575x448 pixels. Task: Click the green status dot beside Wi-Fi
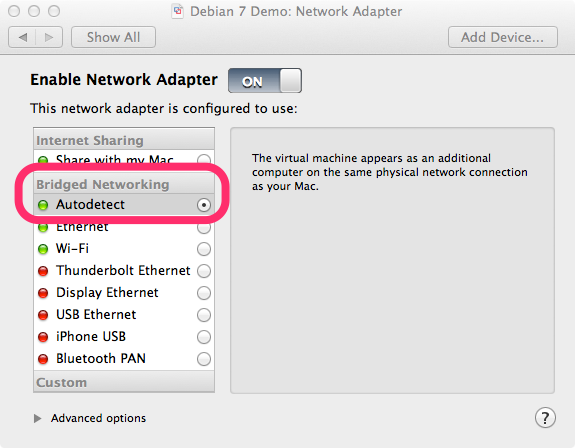coord(43,249)
